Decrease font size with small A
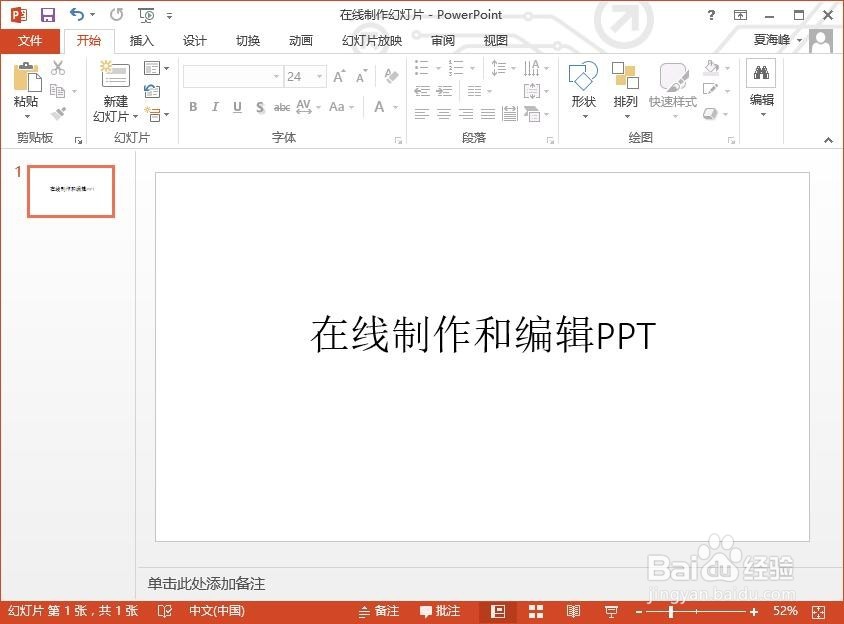Image resolution: width=844 pixels, height=624 pixels. pyautogui.click(x=361, y=77)
